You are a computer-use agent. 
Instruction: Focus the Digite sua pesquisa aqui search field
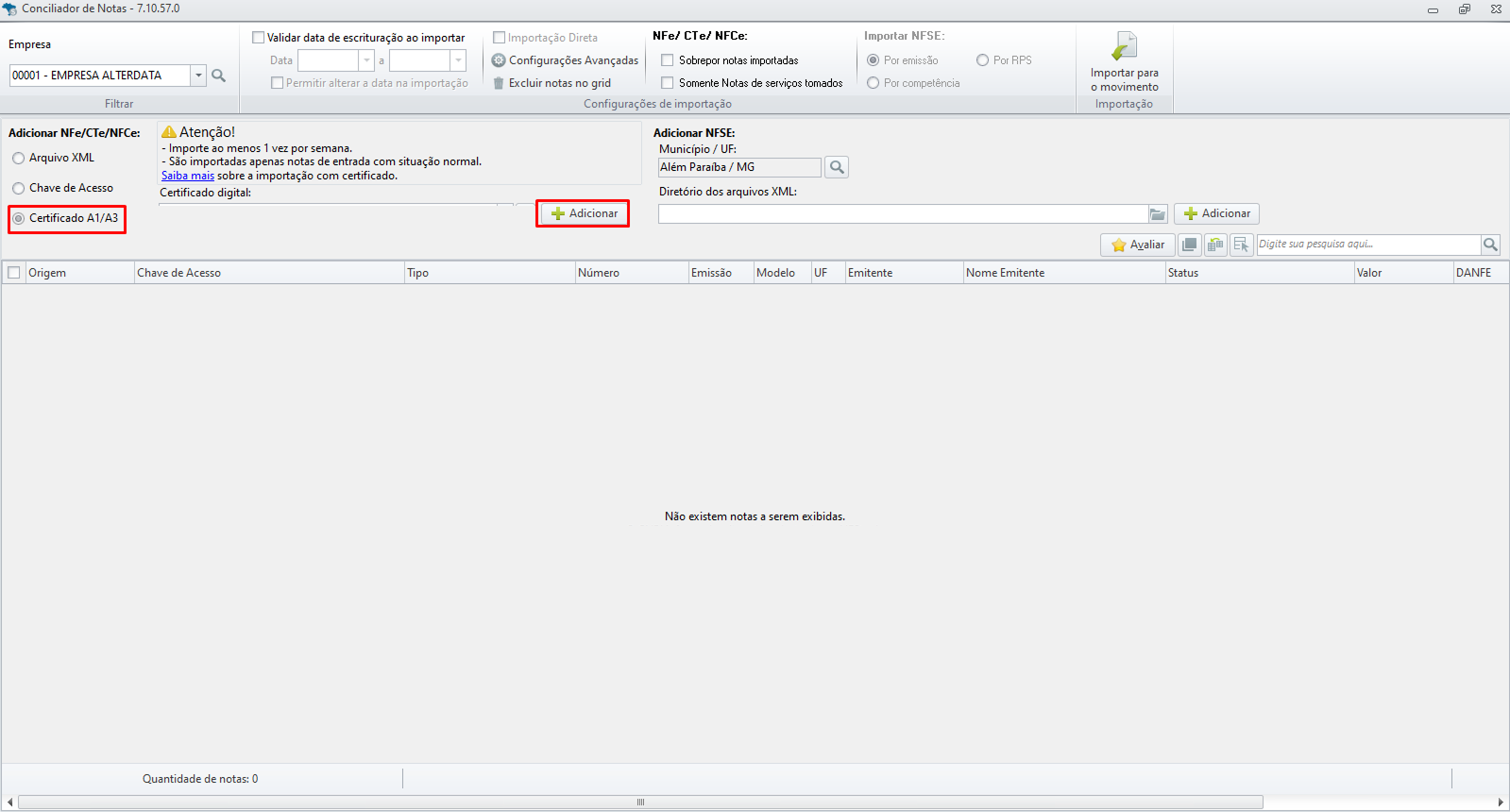coord(1368,245)
